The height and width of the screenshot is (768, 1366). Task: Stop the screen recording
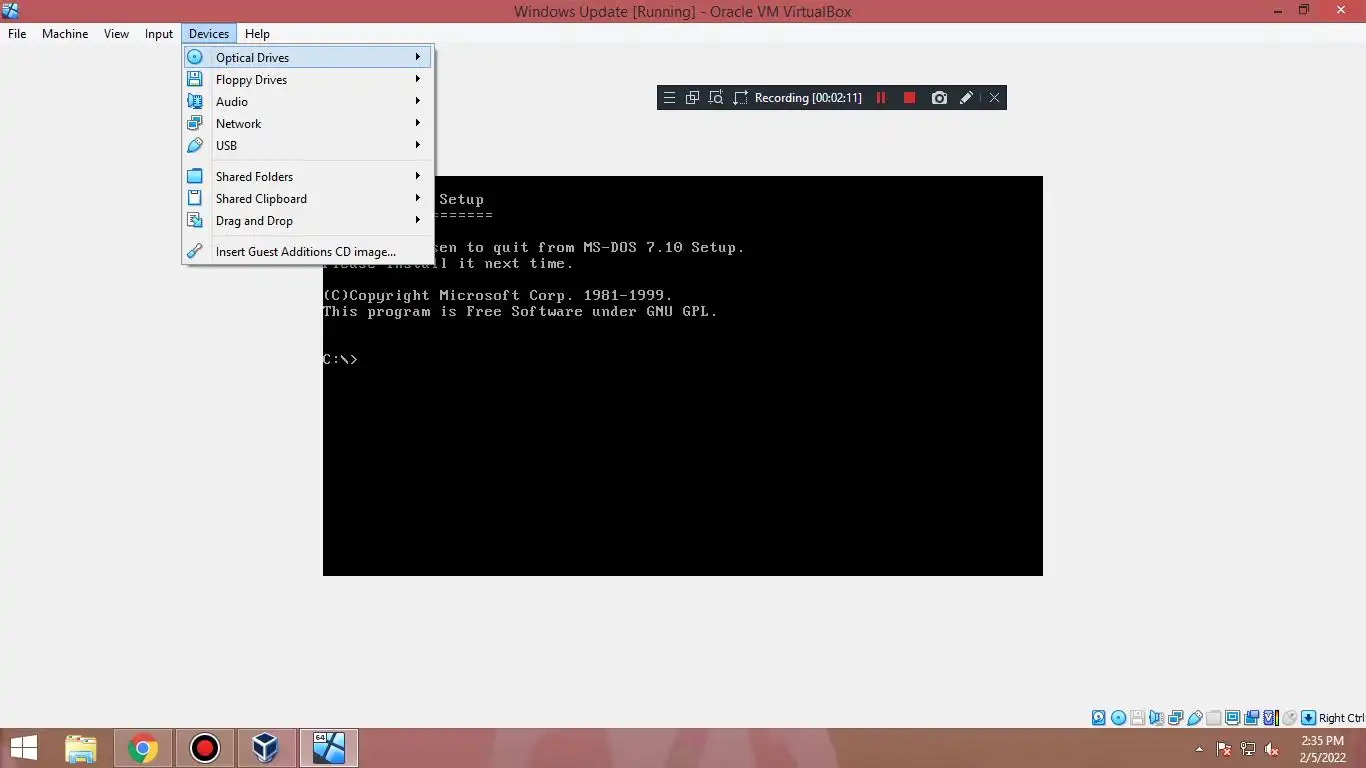909,98
